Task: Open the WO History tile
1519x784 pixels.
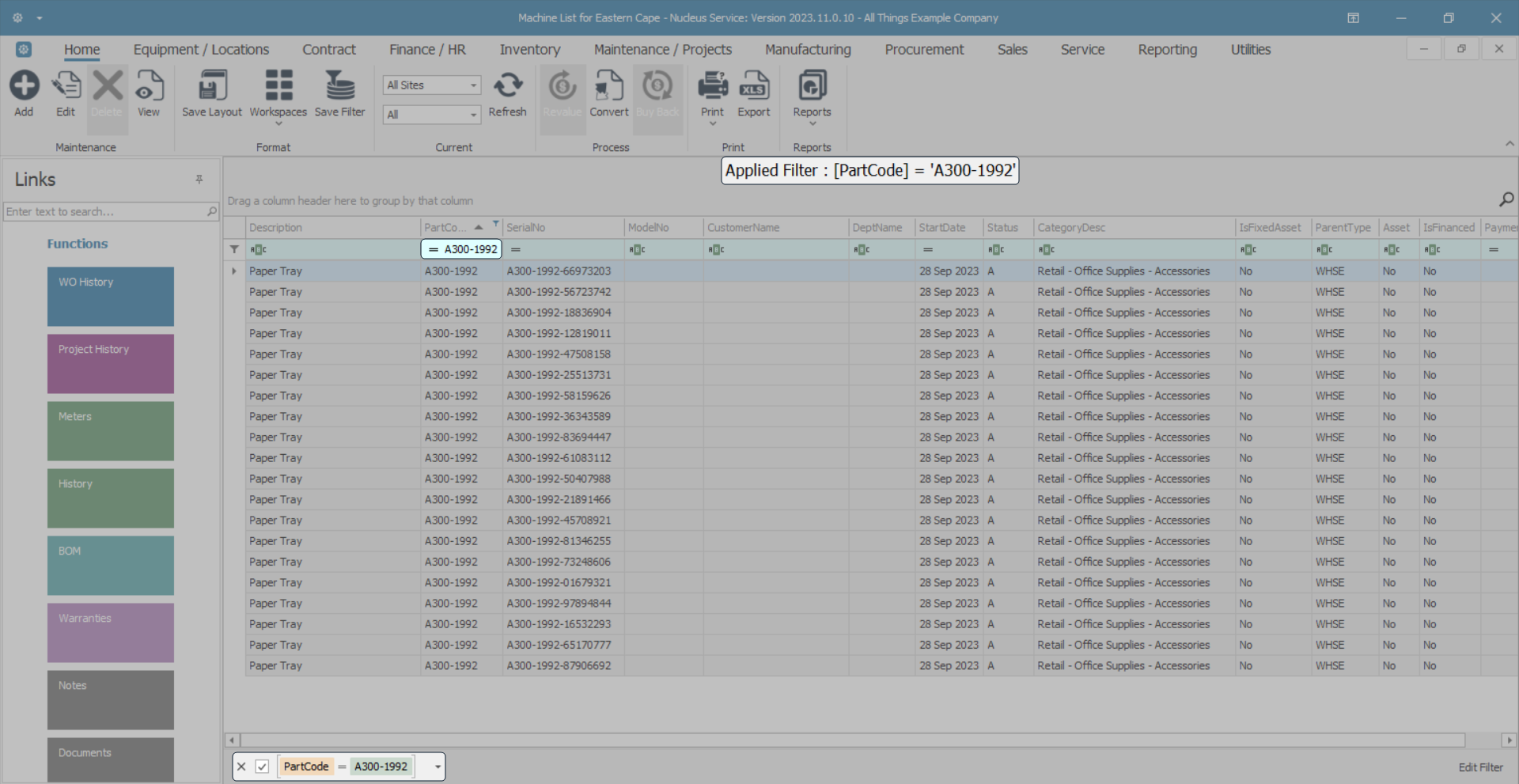Action: 111,297
